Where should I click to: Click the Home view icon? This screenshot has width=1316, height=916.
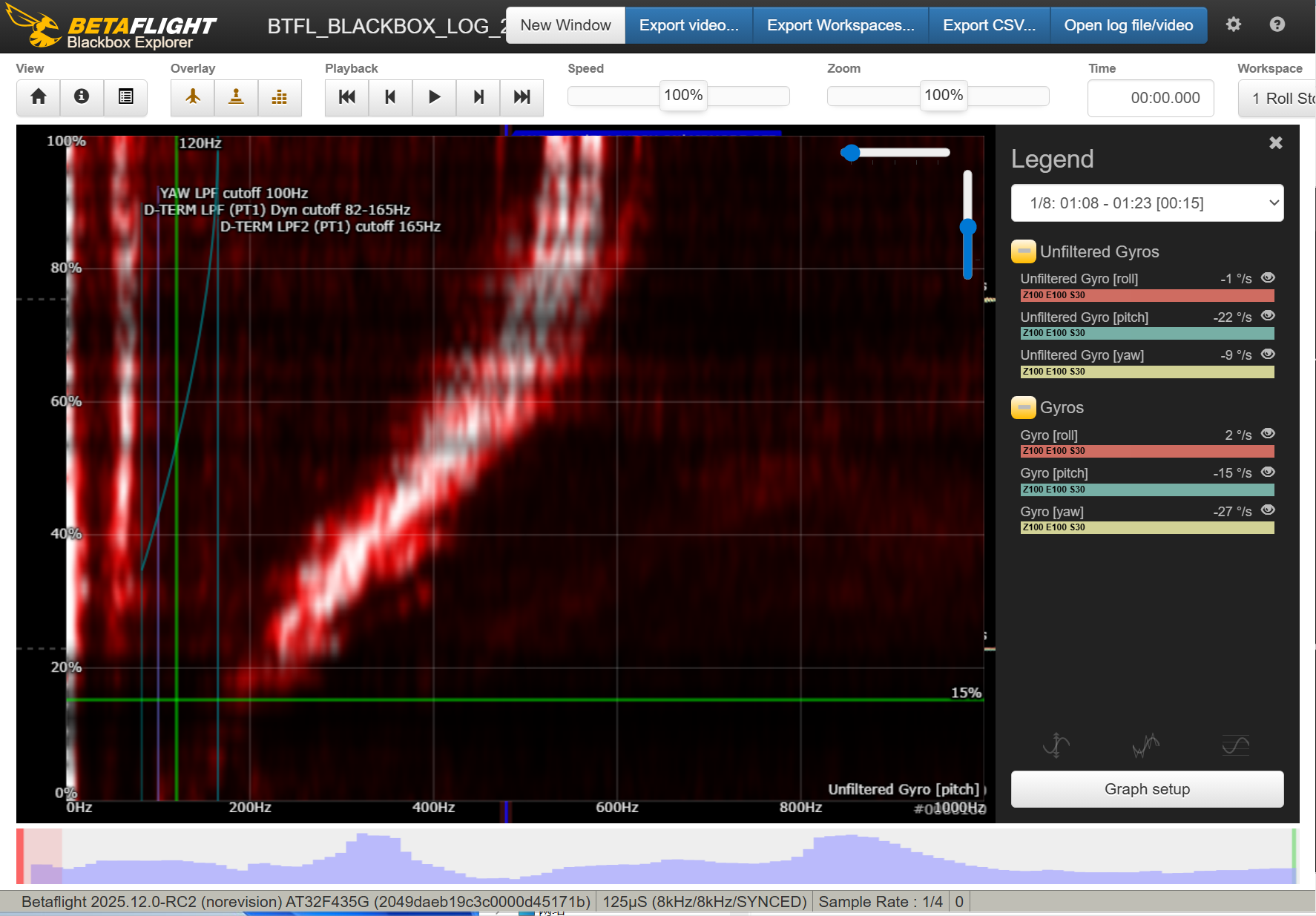[39, 97]
